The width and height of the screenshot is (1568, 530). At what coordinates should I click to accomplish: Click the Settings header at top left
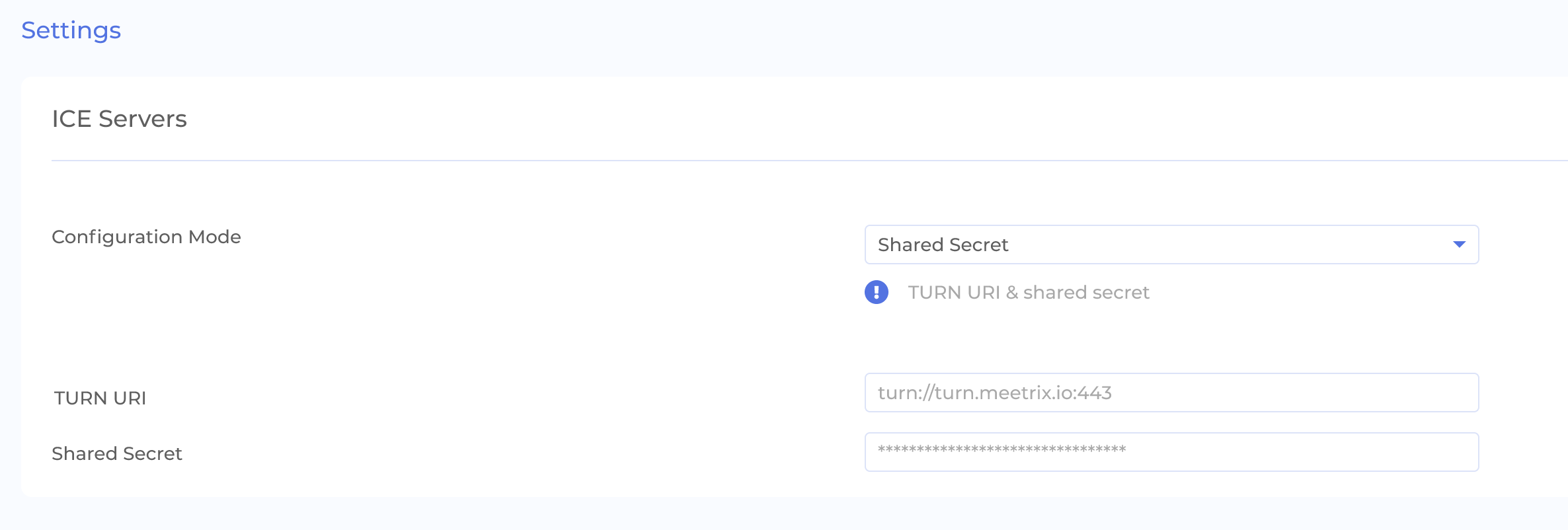pos(71,30)
